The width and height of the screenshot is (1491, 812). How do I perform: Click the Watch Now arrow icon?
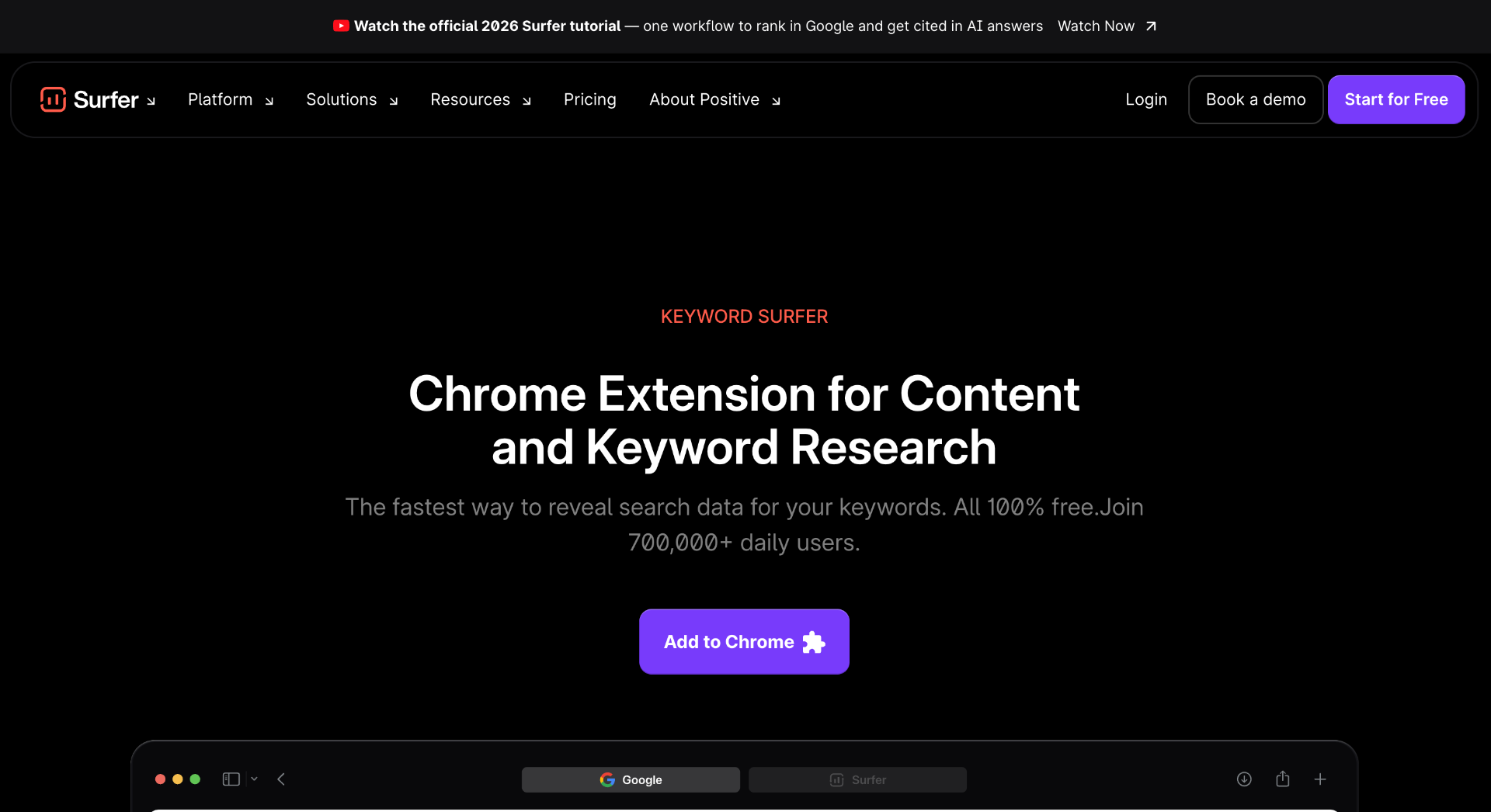pyautogui.click(x=1151, y=26)
